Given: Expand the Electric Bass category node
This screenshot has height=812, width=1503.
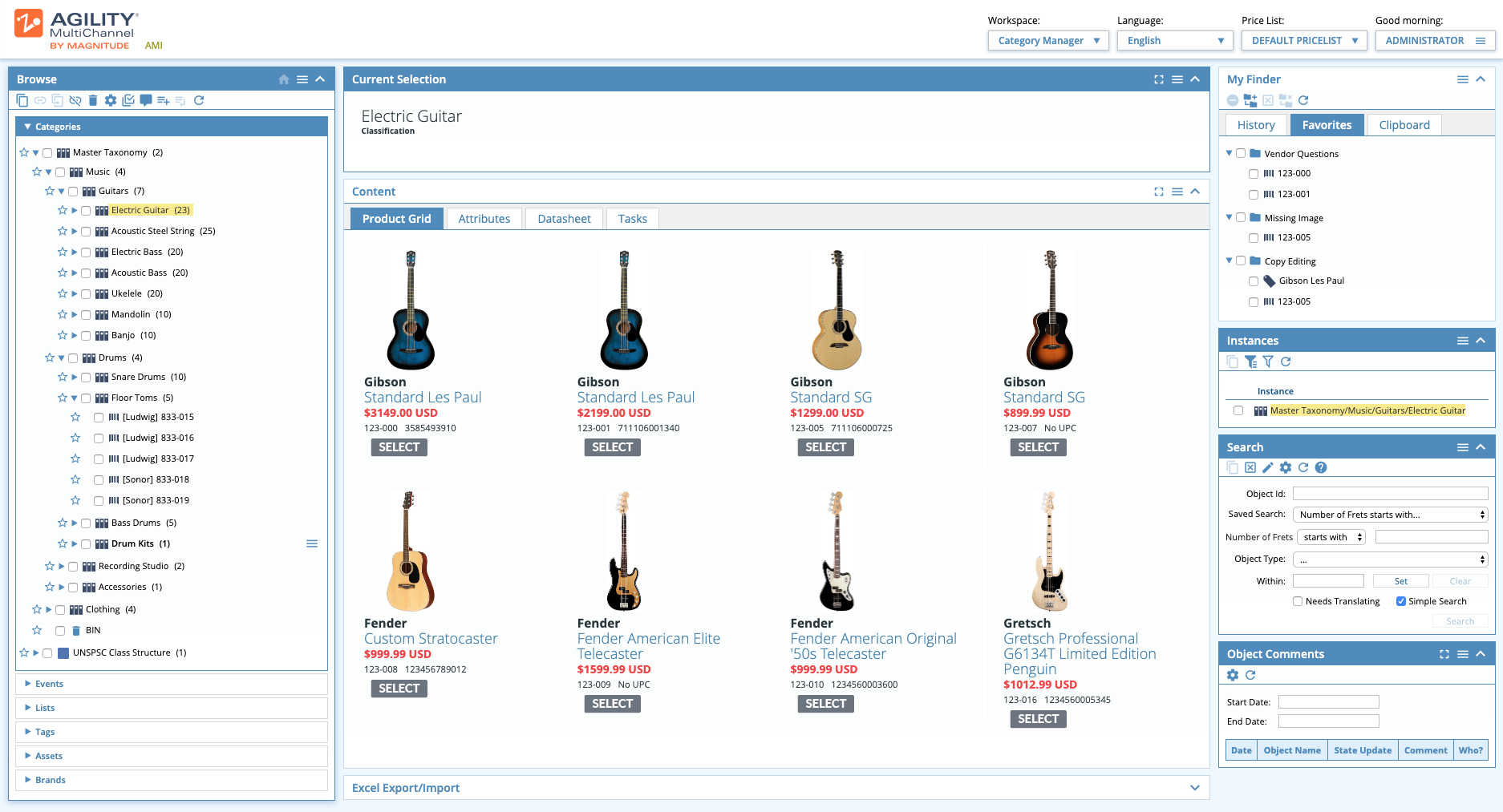Looking at the screenshot, I should pyautogui.click(x=74, y=252).
